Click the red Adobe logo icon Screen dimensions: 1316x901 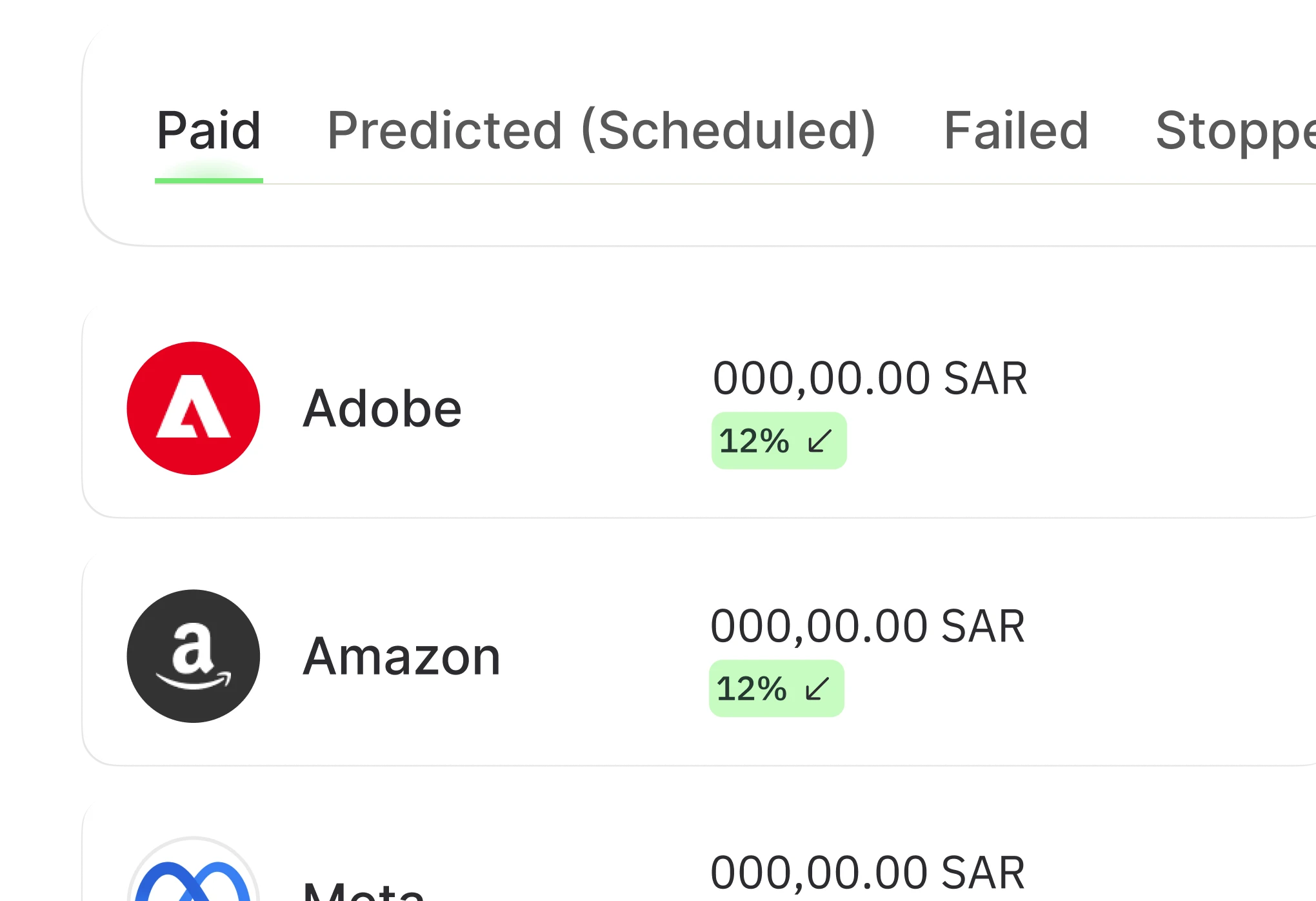click(x=194, y=409)
